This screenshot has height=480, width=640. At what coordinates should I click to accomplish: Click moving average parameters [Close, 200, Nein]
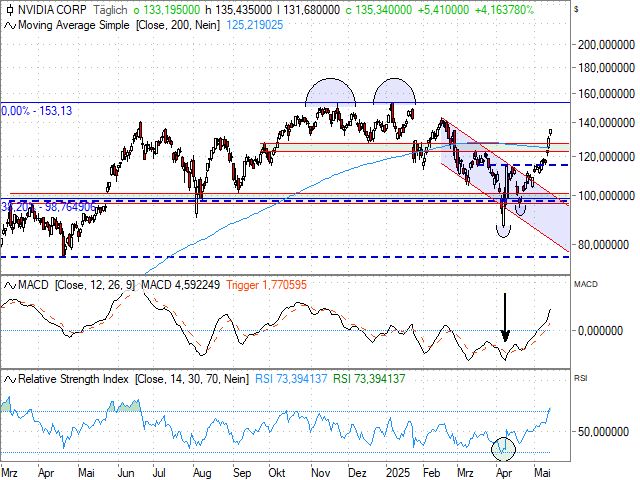(x=178, y=25)
